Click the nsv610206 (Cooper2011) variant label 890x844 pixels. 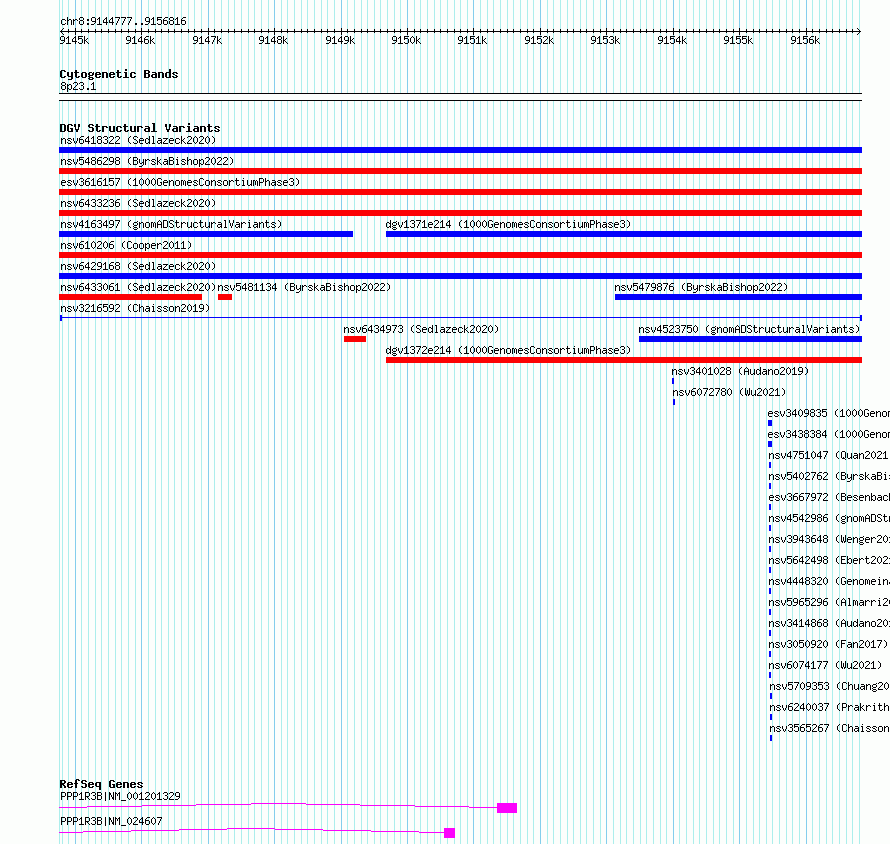coord(126,245)
